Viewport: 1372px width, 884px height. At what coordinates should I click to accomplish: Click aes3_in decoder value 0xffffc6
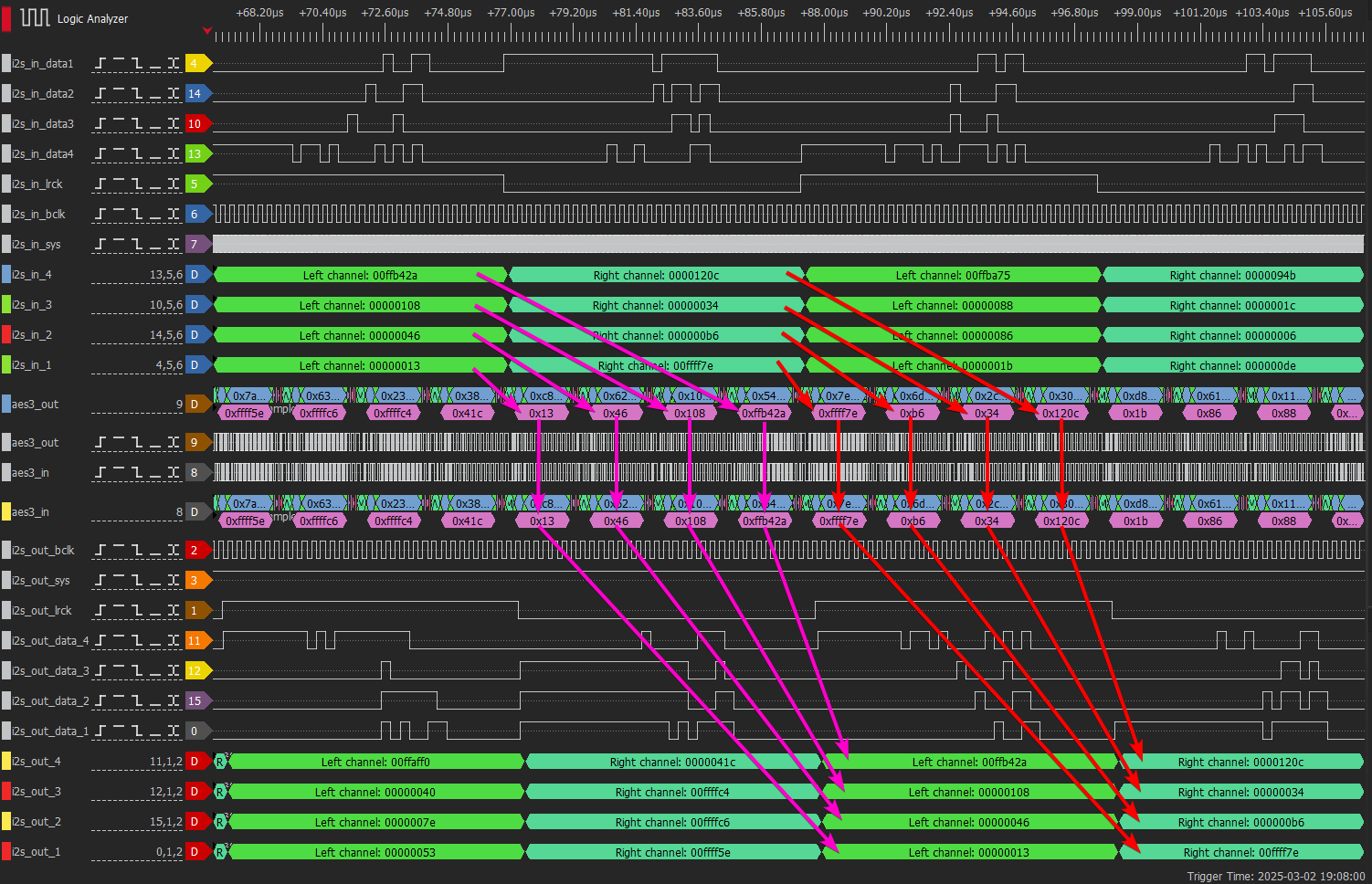[319, 521]
